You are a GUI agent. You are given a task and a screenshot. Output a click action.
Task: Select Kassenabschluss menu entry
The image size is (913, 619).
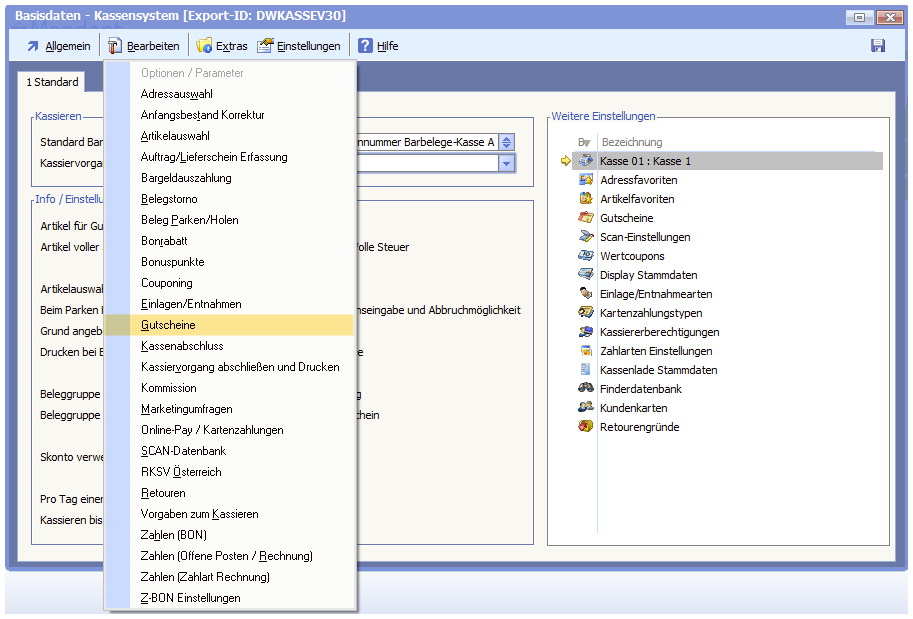(182, 346)
